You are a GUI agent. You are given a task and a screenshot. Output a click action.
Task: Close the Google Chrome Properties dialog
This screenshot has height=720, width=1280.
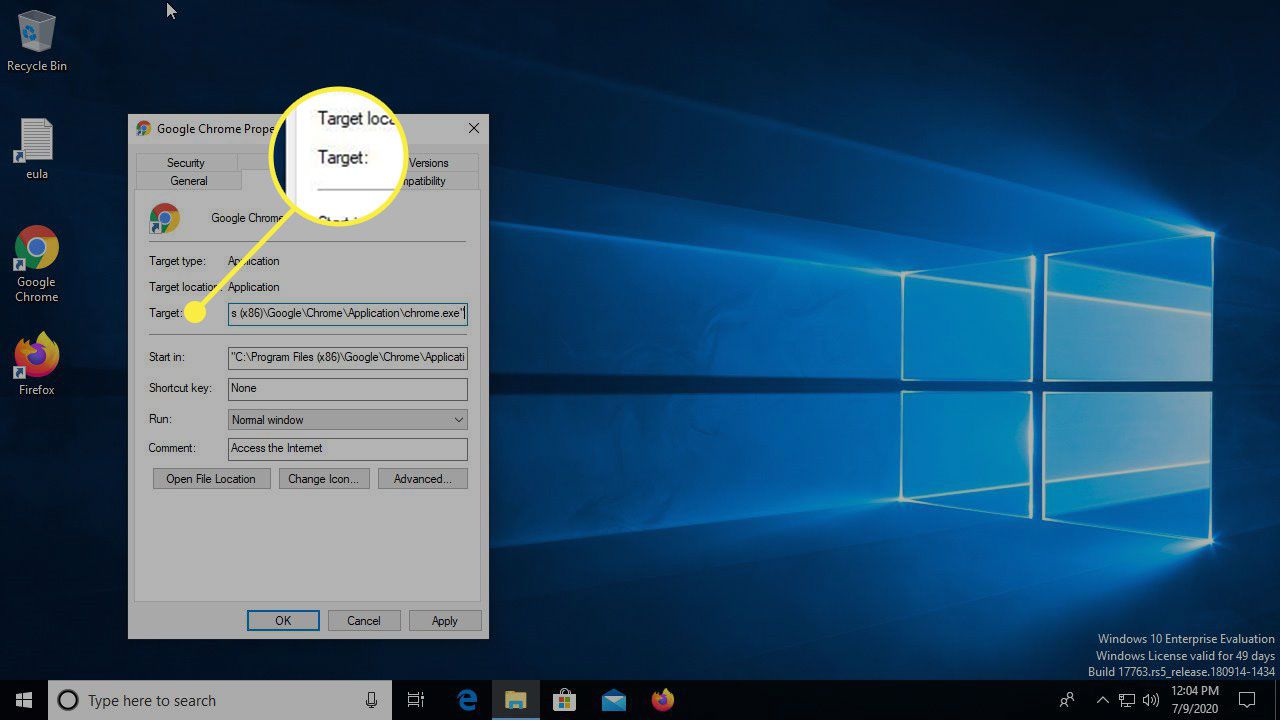474,128
